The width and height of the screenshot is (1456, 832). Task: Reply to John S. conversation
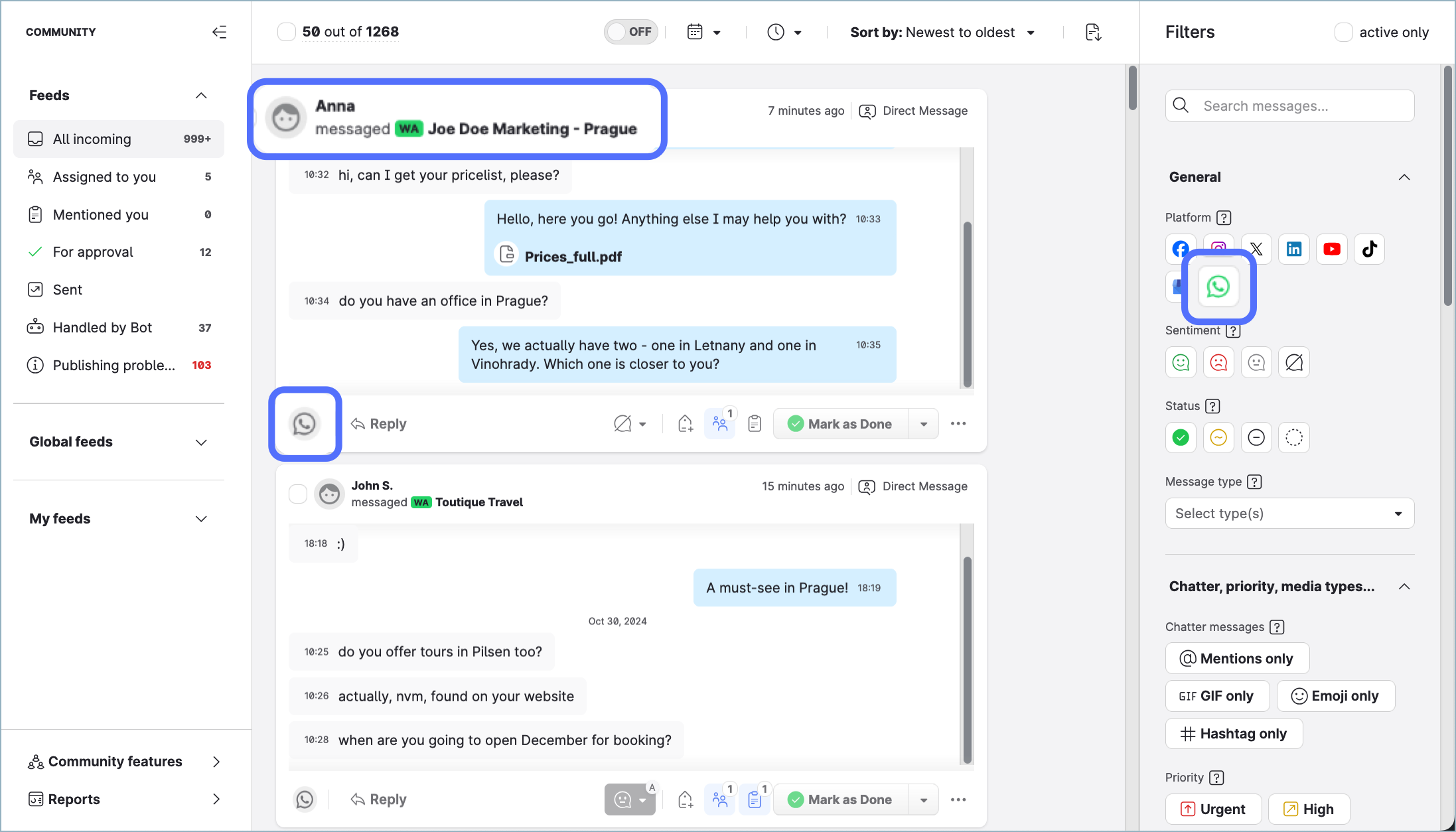click(378, 799)
